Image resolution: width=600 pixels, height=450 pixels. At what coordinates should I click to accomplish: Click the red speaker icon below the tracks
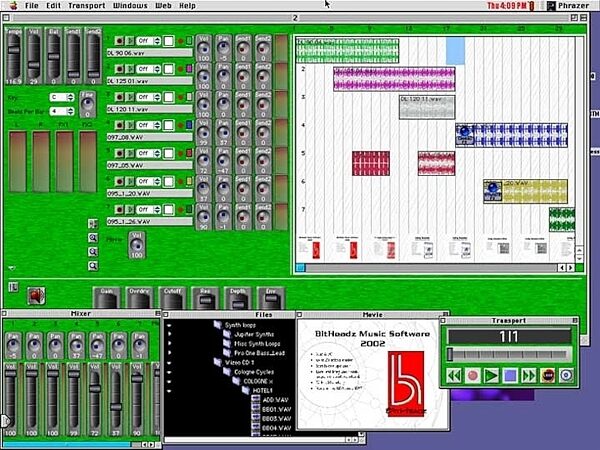36,295
